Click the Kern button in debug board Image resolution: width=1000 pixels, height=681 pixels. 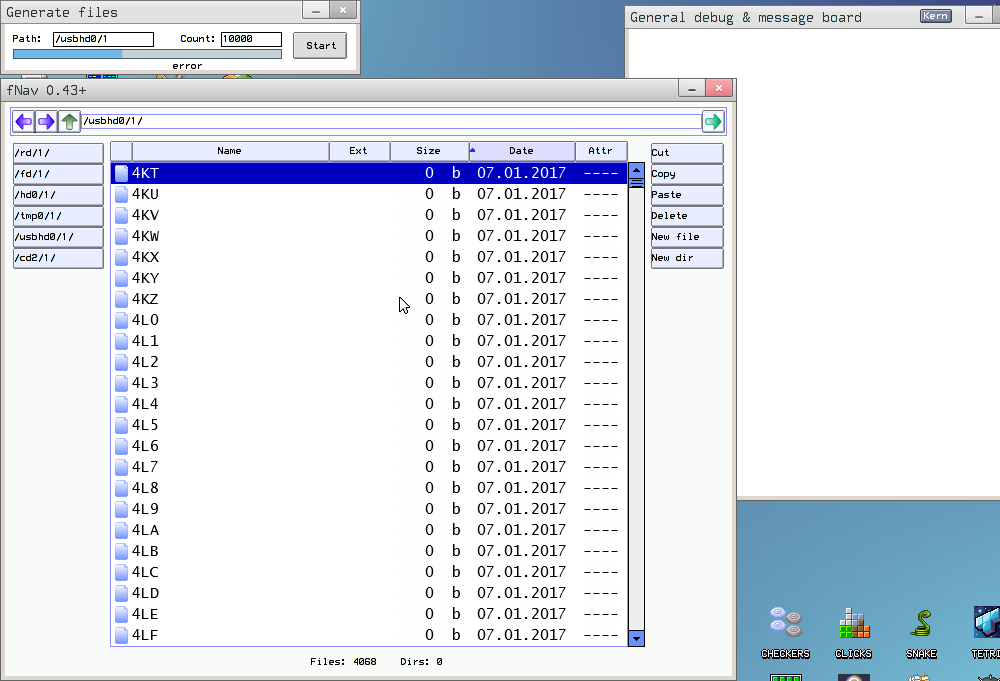coord(935,16)
